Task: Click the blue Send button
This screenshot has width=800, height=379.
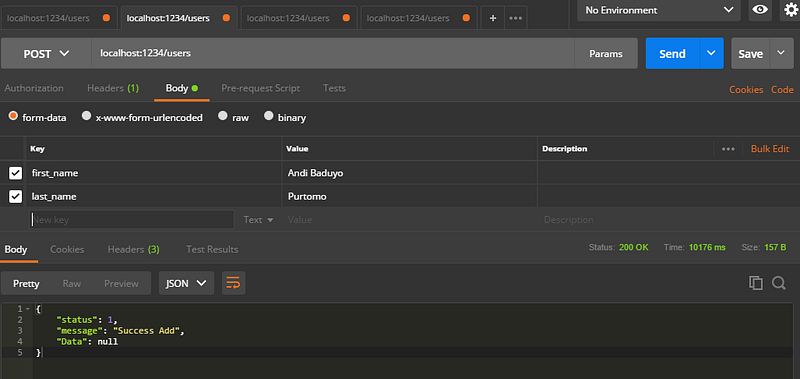Action: click(x=672, y=54)
